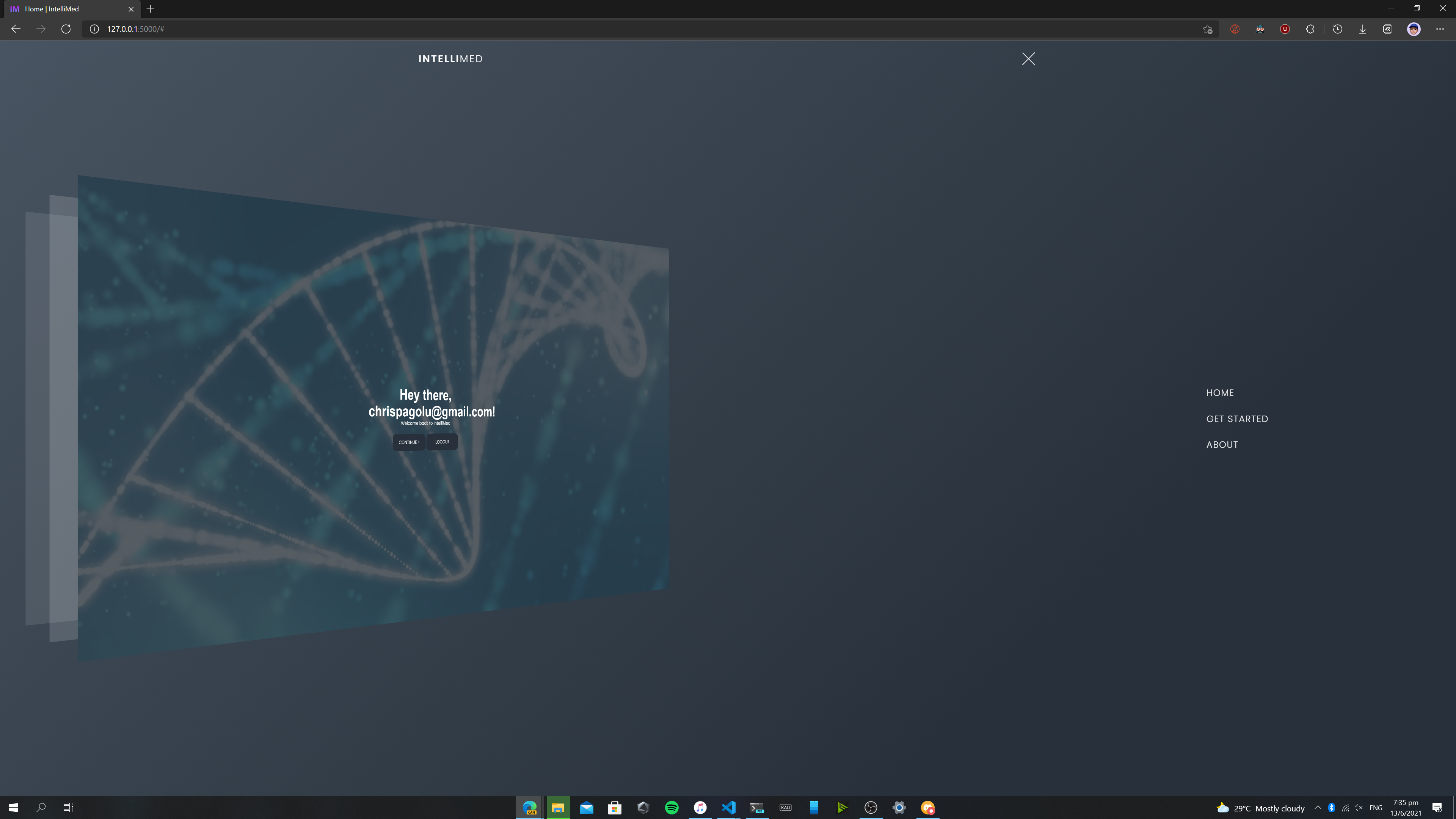
Task: Open the downloads icon in toolbar
Action: pyautogui.click(x=1362, y=29)
